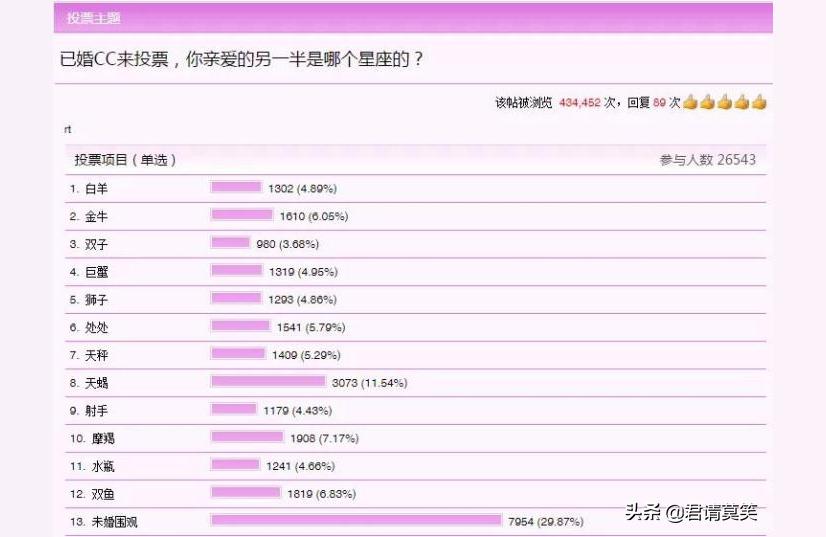The height and width of the screenshot is (537, 826).
Task: Select the 水瓶 option label
Action: [x=101, y=466]
